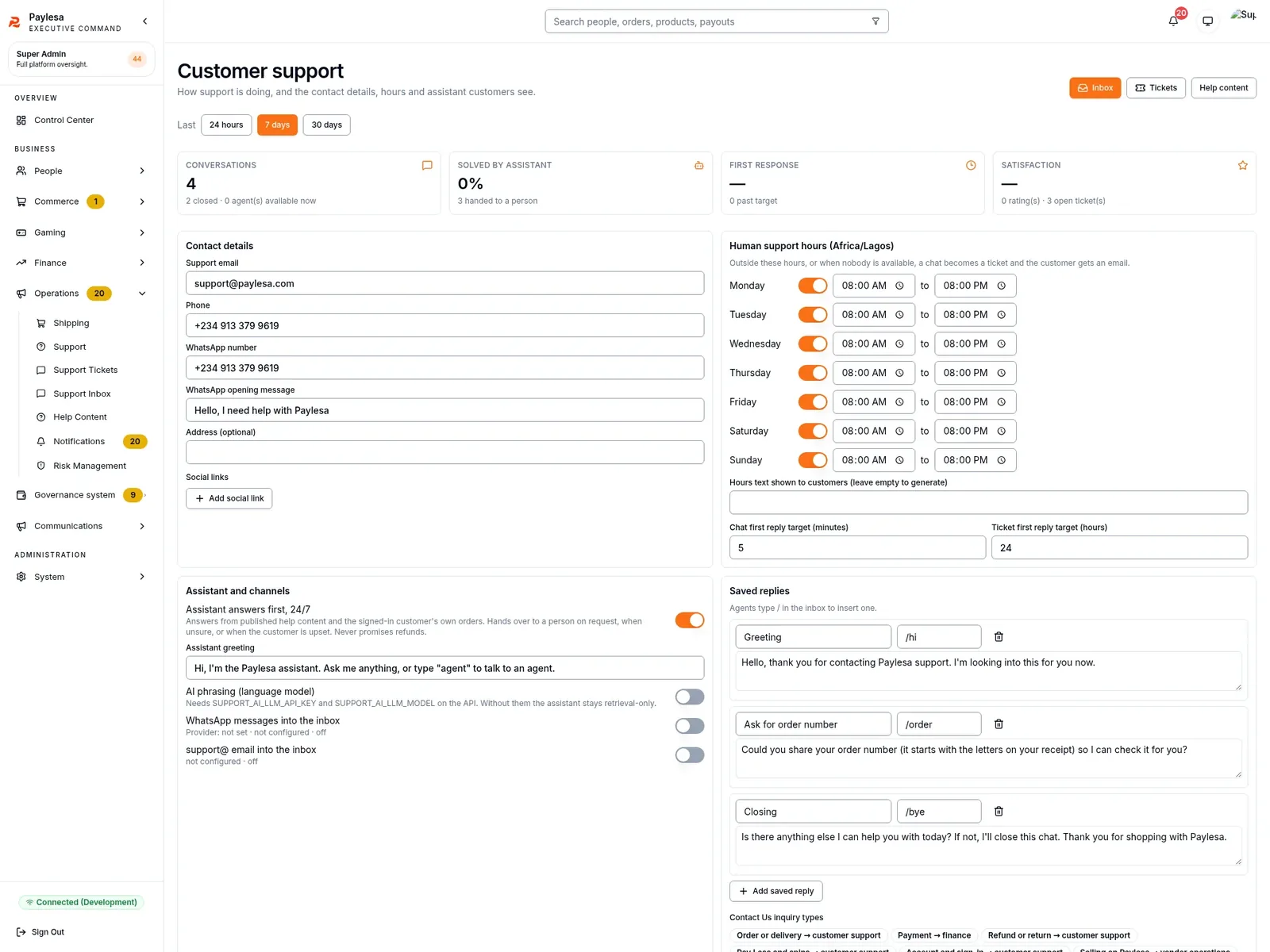The image size is (1270, 952).
Task: Focus the global search box
Action: 716,21
